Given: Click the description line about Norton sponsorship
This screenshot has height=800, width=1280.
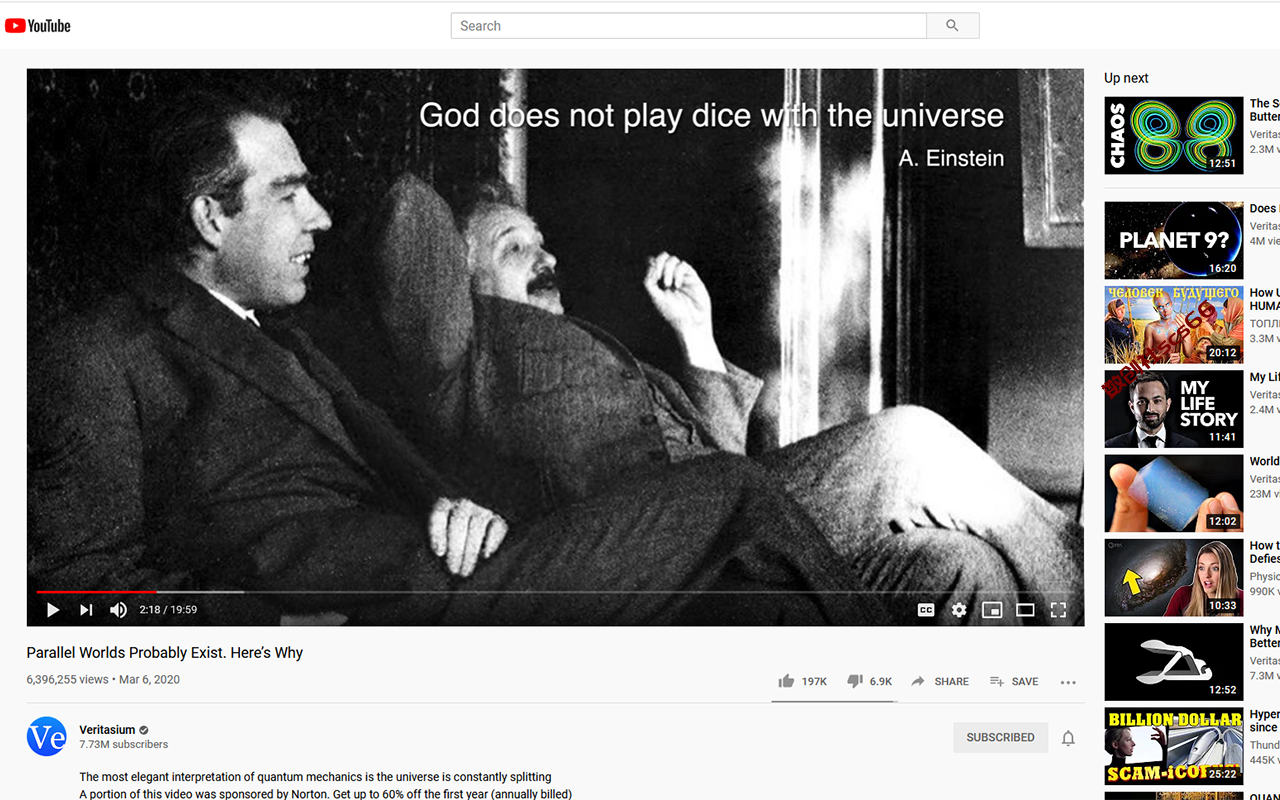Looking at the screenshot, I should pyautogui.click(x=326, y=794).
